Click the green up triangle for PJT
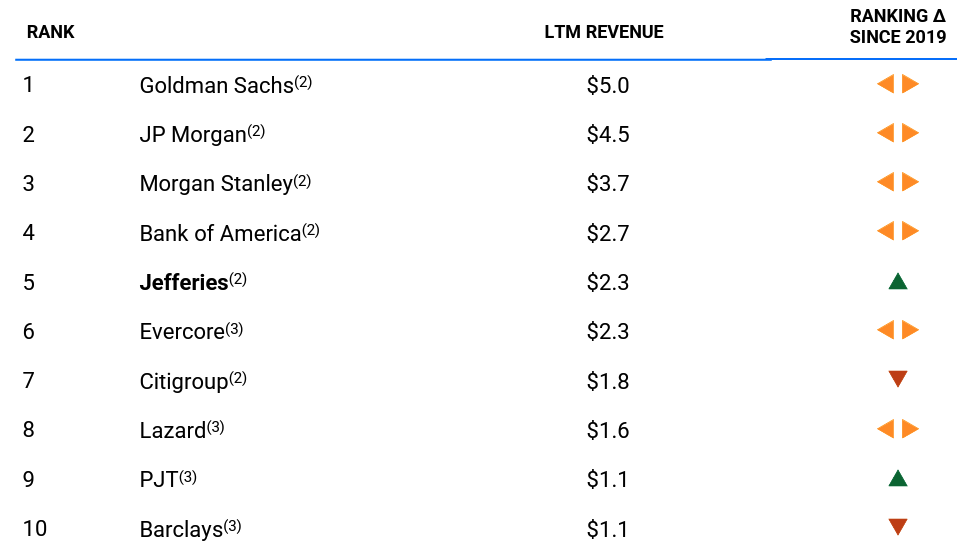Image resolution: width=957 pixels, height=547 pixels. (897, 478)
